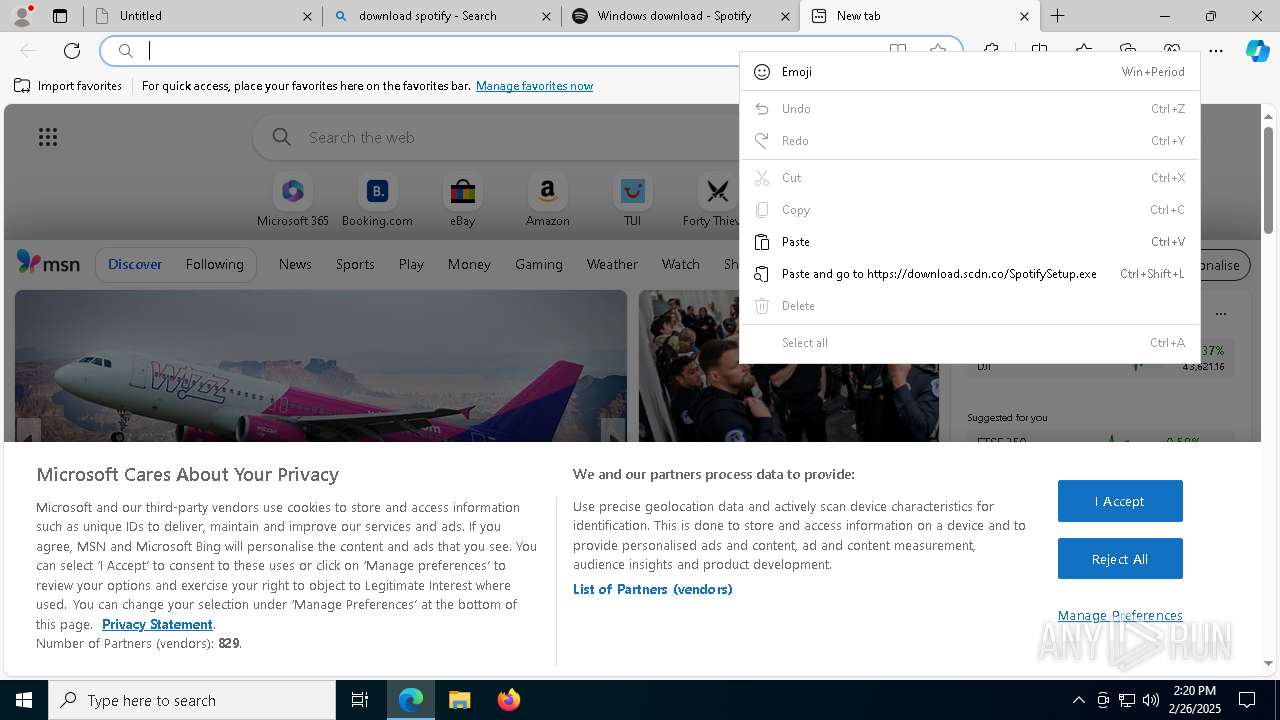This screenshot has width=1280, height=720.
Task: Click Reject All privacy button
Action: point(1120,559)
